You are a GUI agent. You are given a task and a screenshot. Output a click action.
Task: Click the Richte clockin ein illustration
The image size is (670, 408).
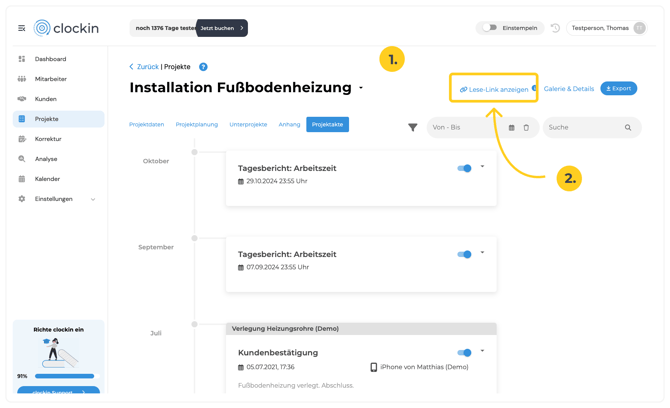pos(60,353)
